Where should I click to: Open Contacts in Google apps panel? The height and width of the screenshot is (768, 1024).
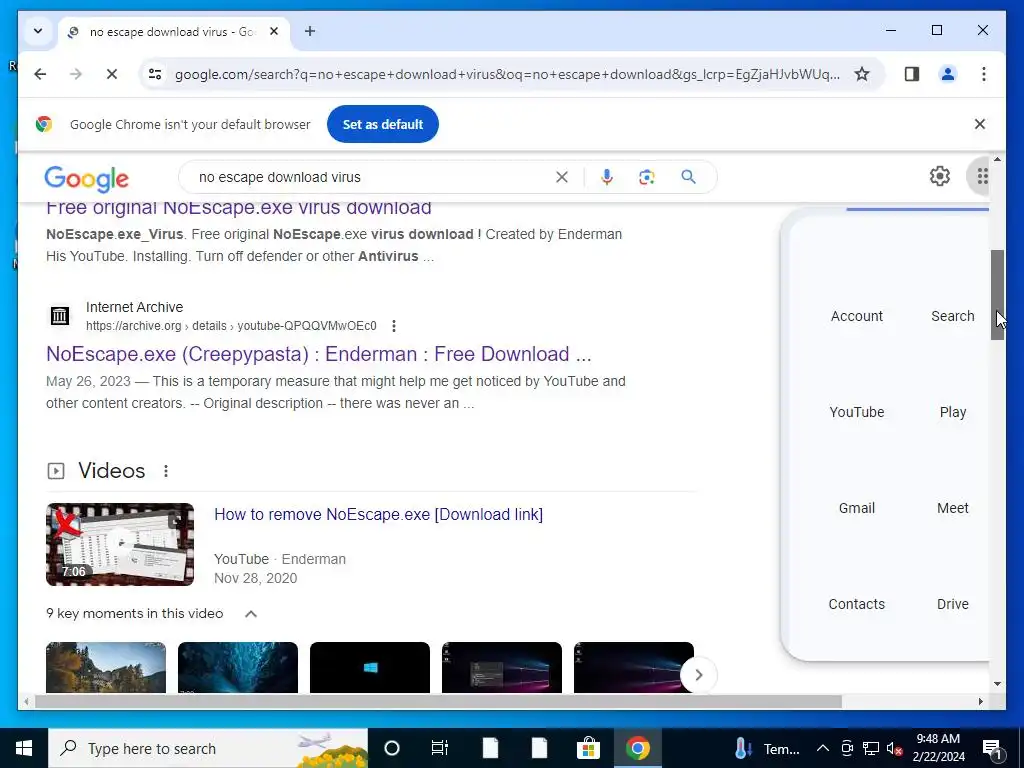coord(856,604)
